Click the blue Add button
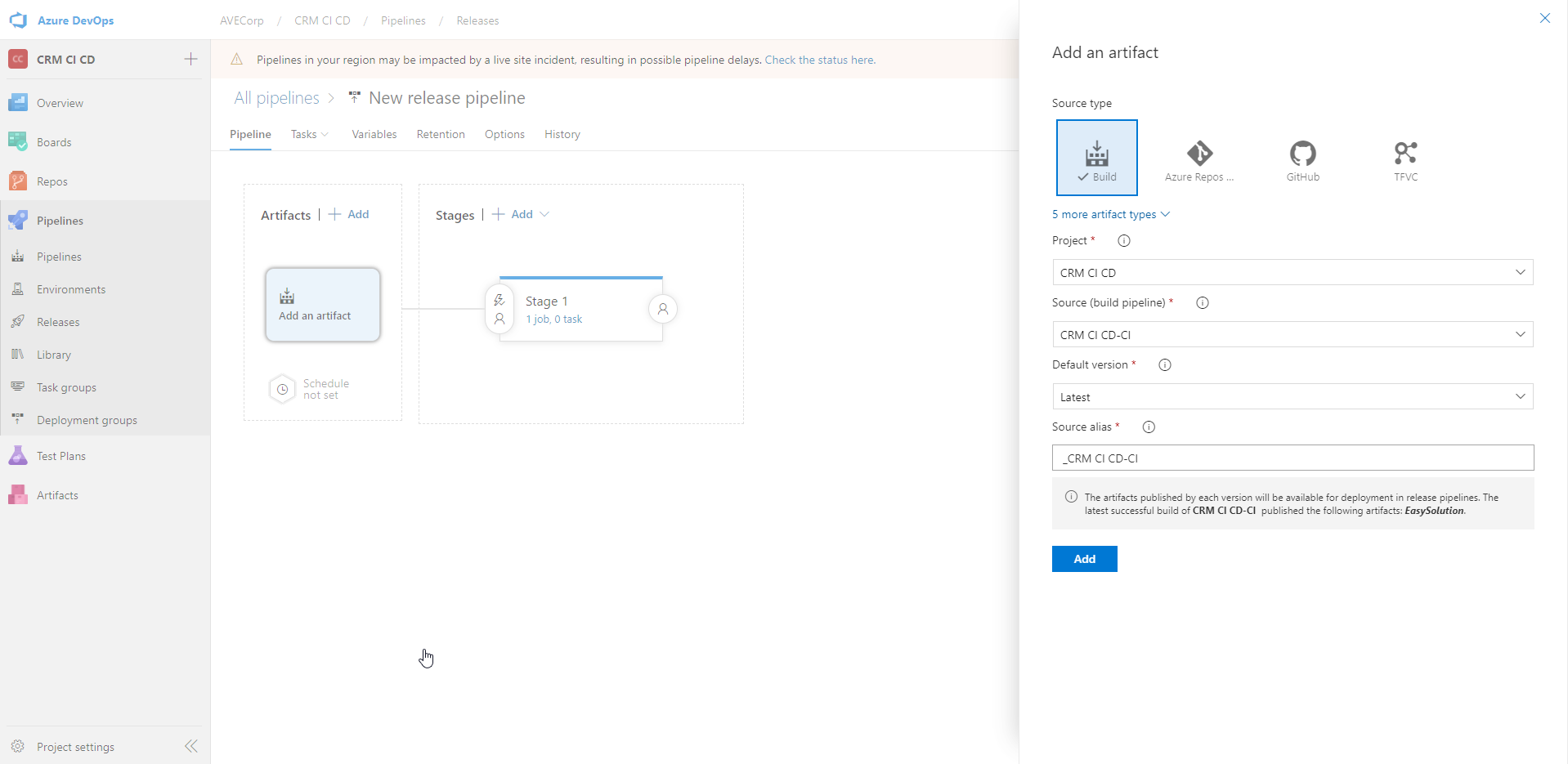The width and height of the screenshot is (1568, 764). click(1084, 559)
